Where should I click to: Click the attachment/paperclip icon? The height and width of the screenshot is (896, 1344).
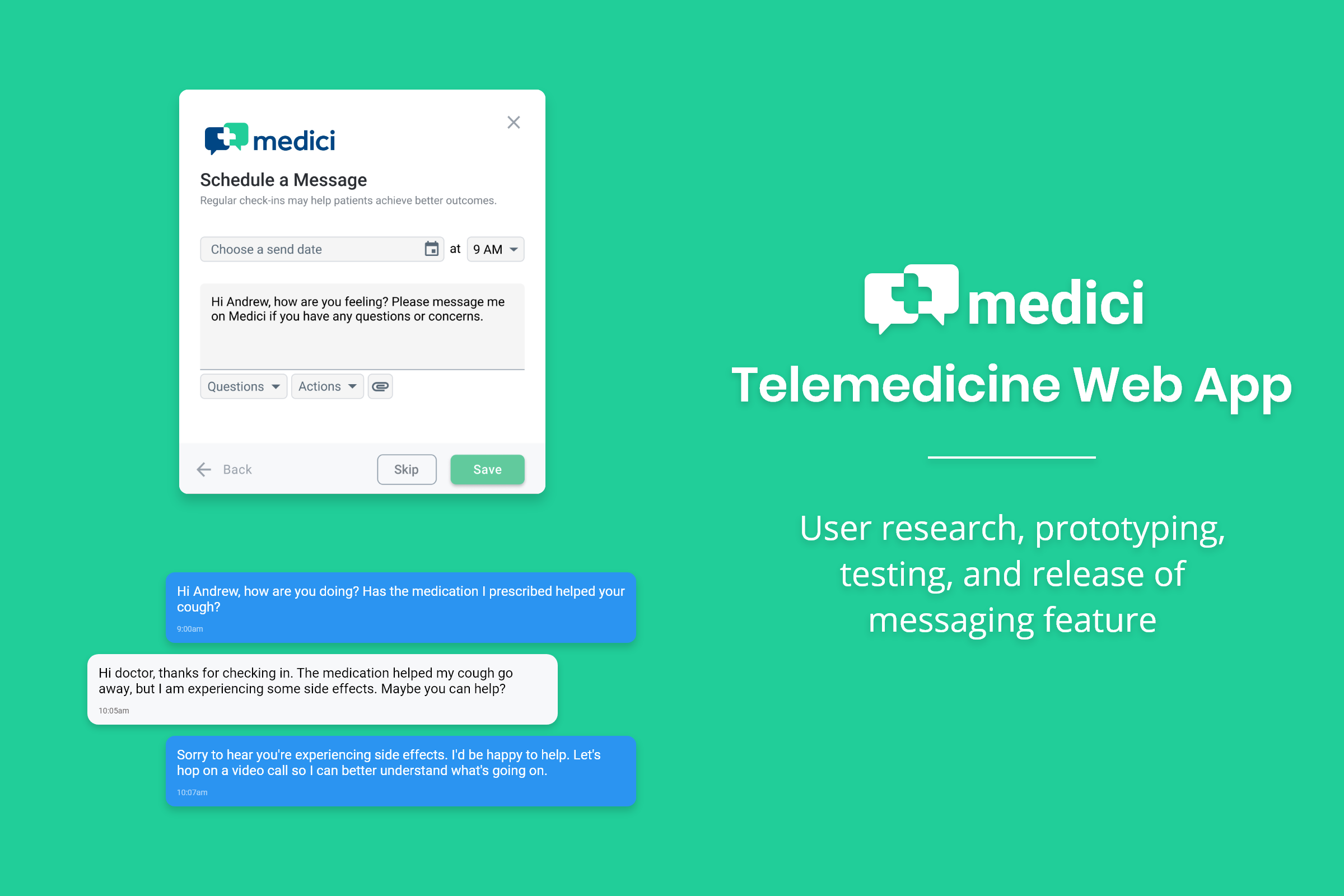(380, 386)
